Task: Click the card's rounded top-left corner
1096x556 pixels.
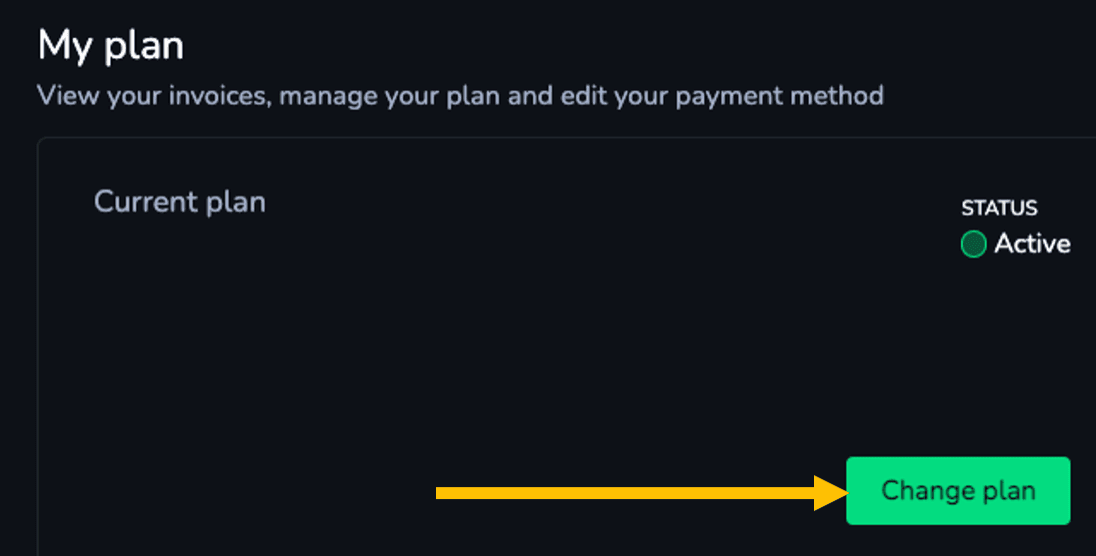Action: 41,142
